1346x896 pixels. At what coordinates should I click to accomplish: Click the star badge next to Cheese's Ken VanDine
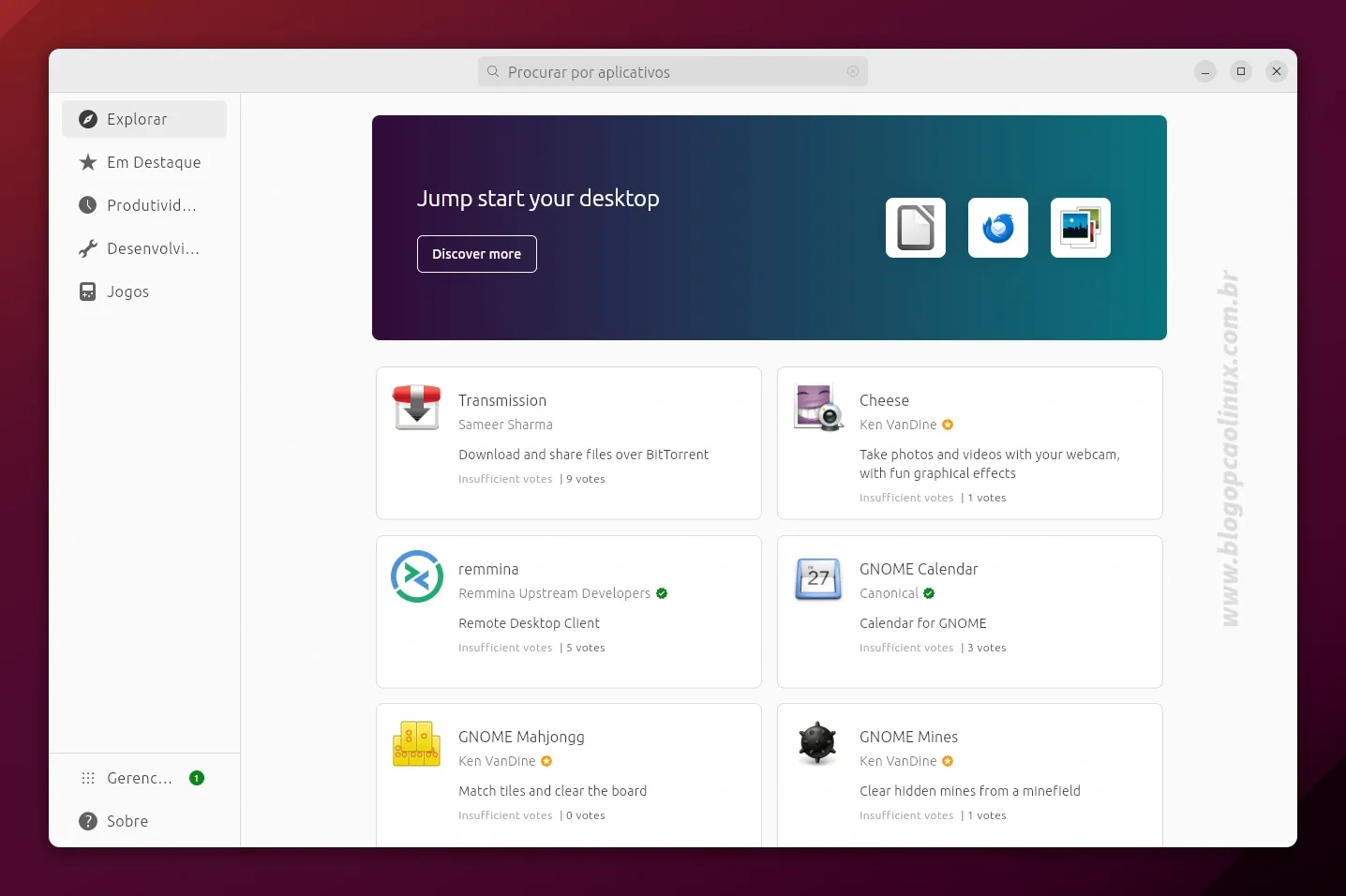pos(948,425)
